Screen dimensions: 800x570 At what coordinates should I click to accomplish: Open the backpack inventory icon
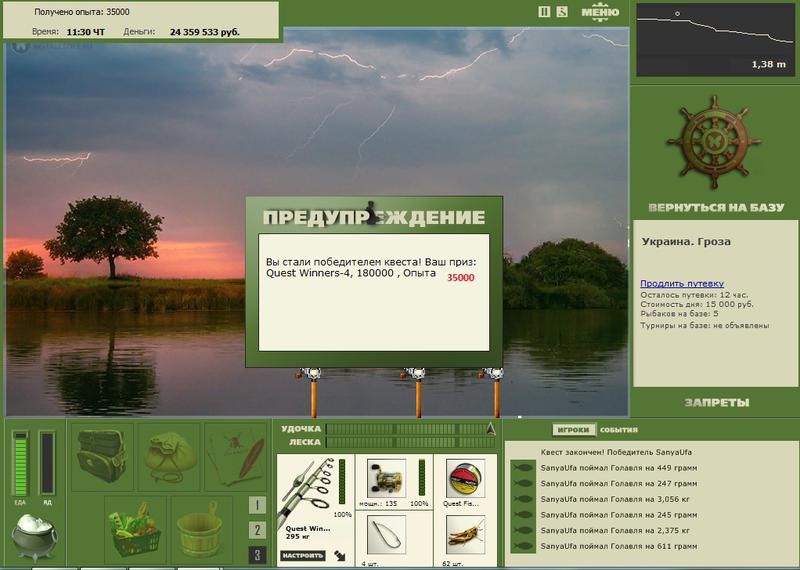pos(102,456)
